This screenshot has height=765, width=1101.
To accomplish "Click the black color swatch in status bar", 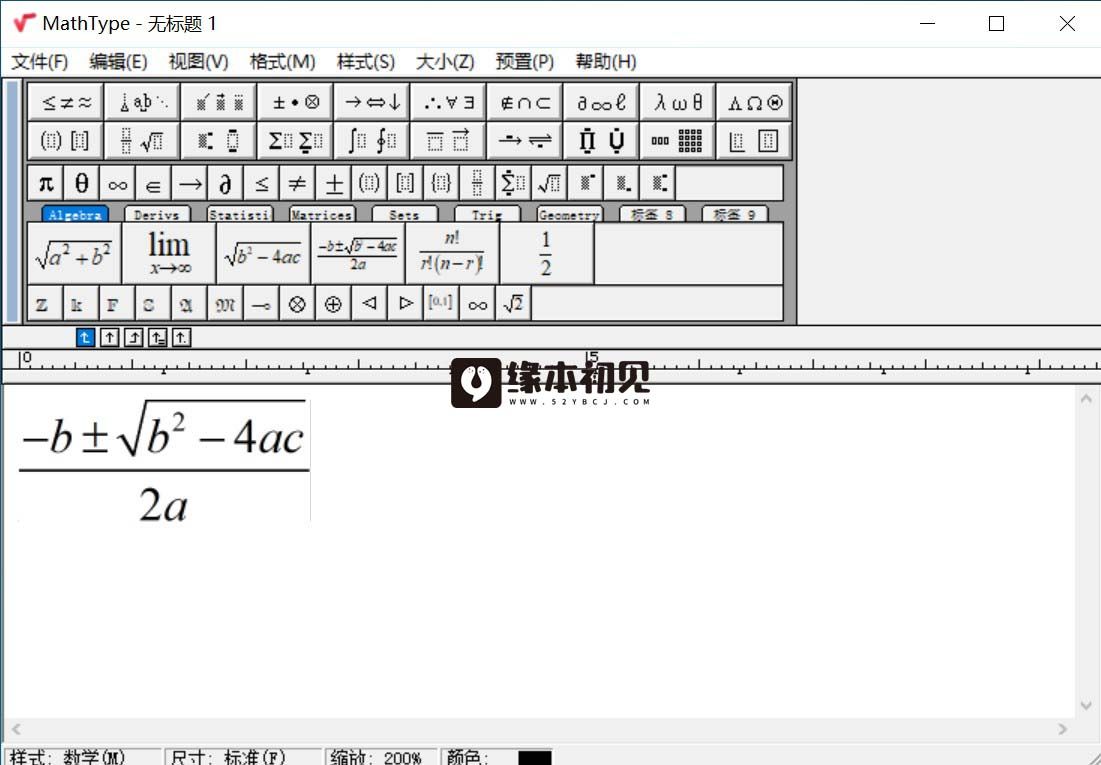I will [534, 758].
